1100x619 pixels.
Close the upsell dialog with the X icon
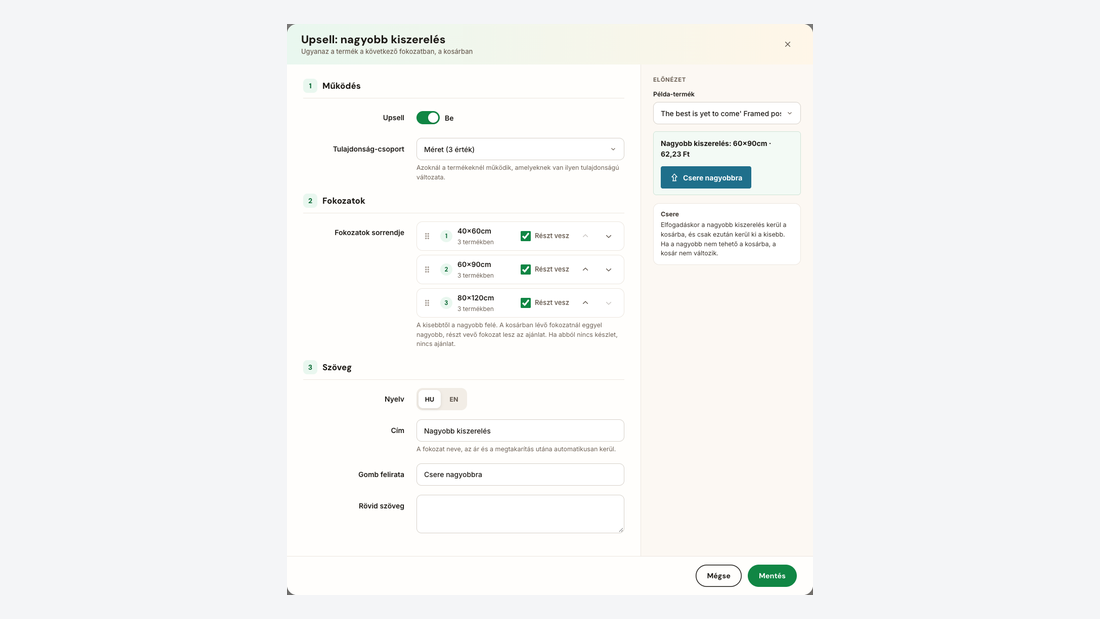[787, 44]
